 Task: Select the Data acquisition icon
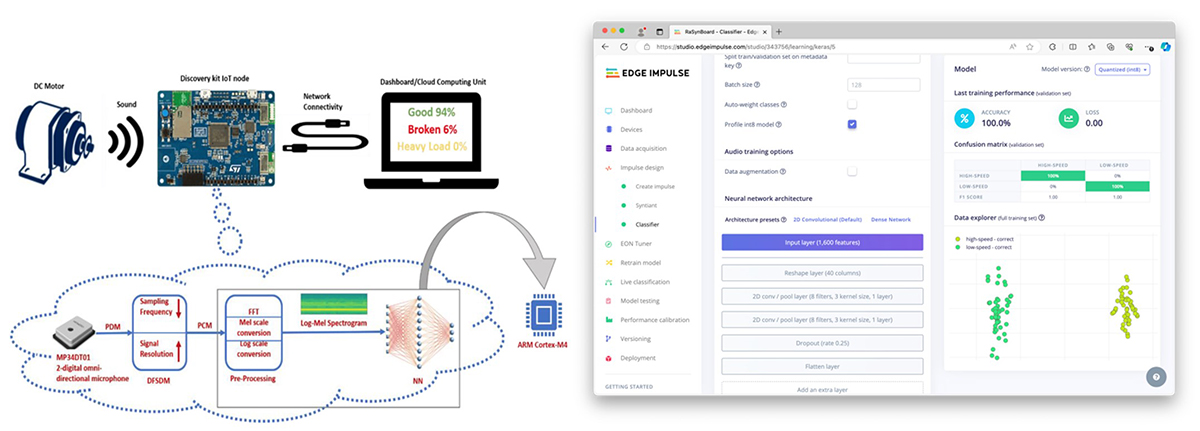(610, 148)
